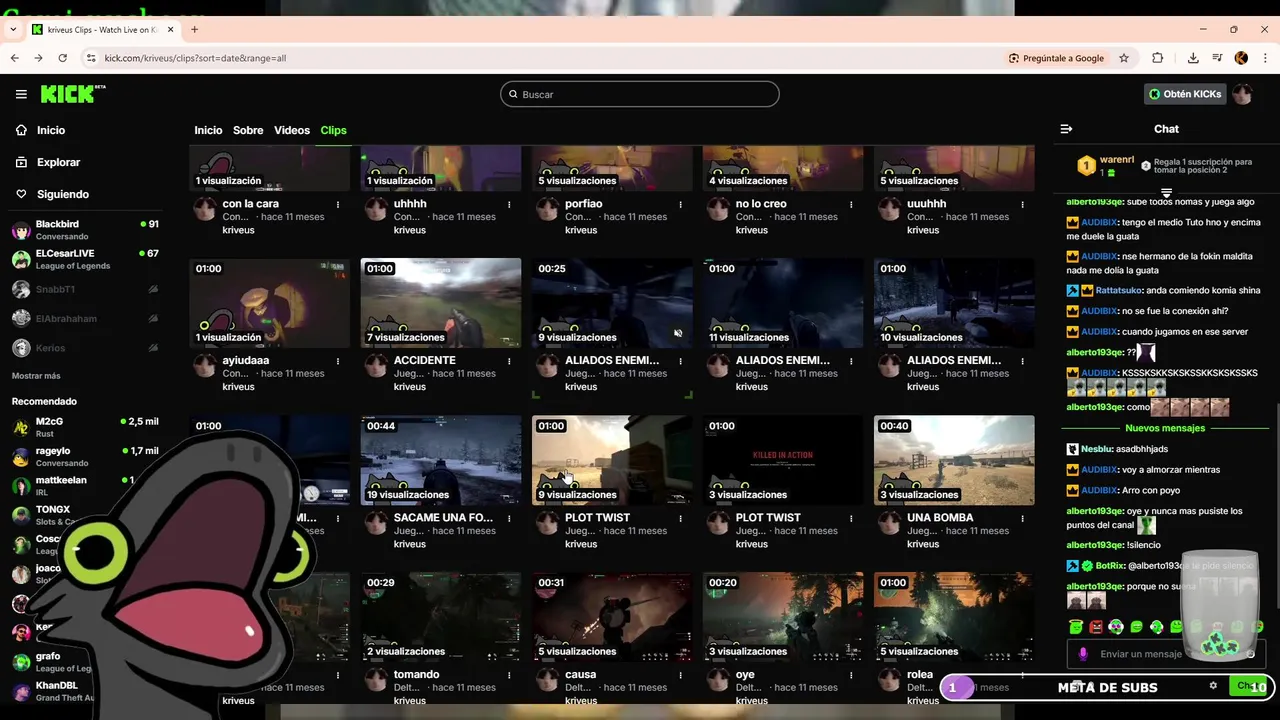Play the SACAME UNA FO clip thumbnail
The image size is (1280, 720).
click(441, 460)
